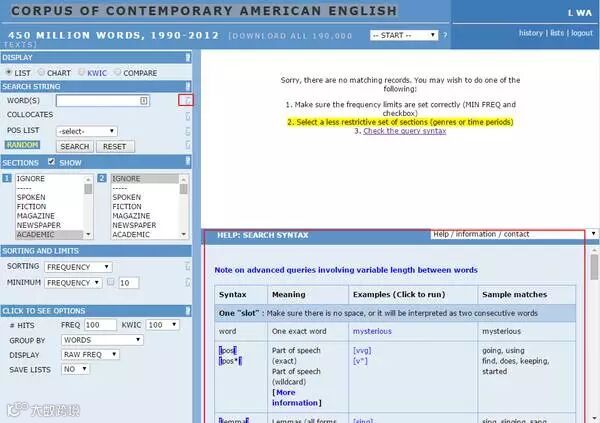This screenshot has width=600, height=423.
Task: Click the help panel vertical scrollbar thumb
Action: (x=594, y=267)
